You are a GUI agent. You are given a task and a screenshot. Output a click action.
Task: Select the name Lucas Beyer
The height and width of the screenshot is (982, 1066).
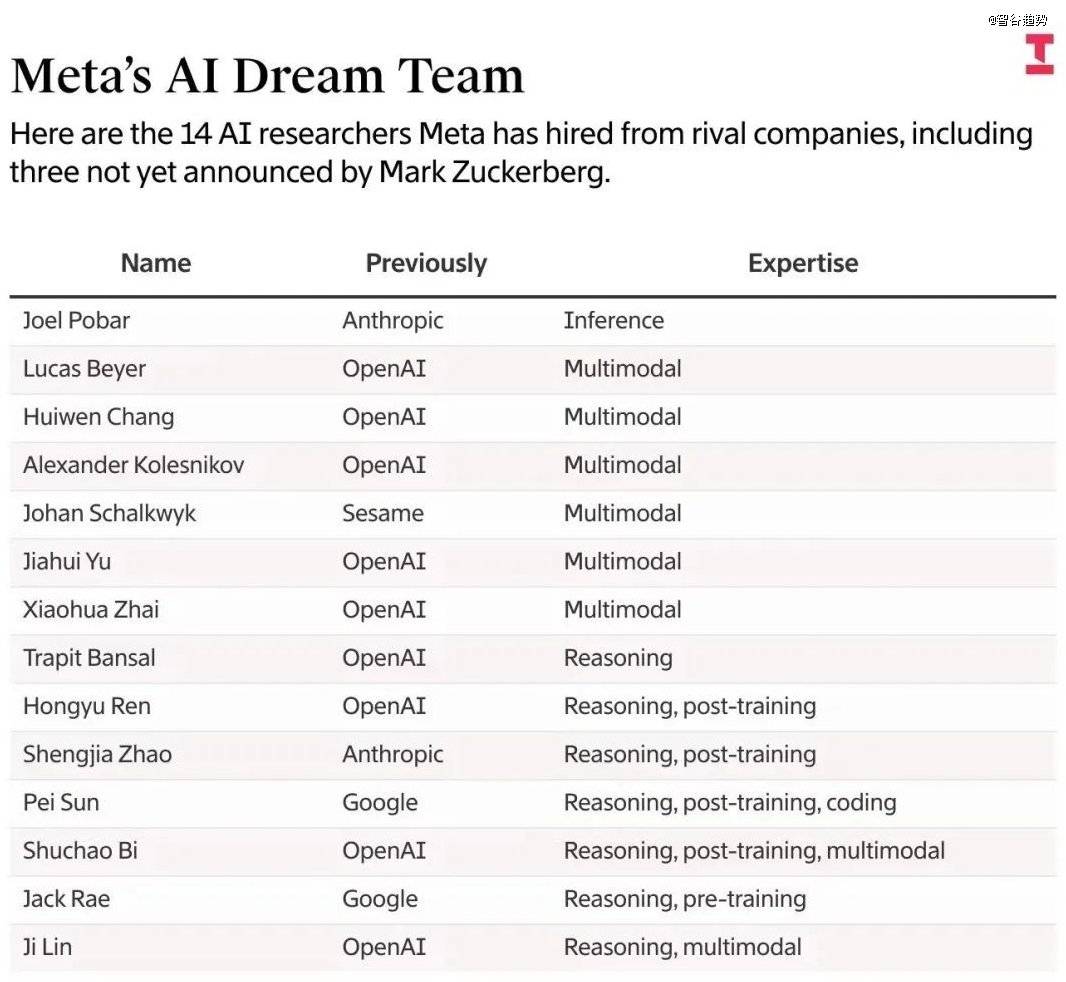(84, 369)
